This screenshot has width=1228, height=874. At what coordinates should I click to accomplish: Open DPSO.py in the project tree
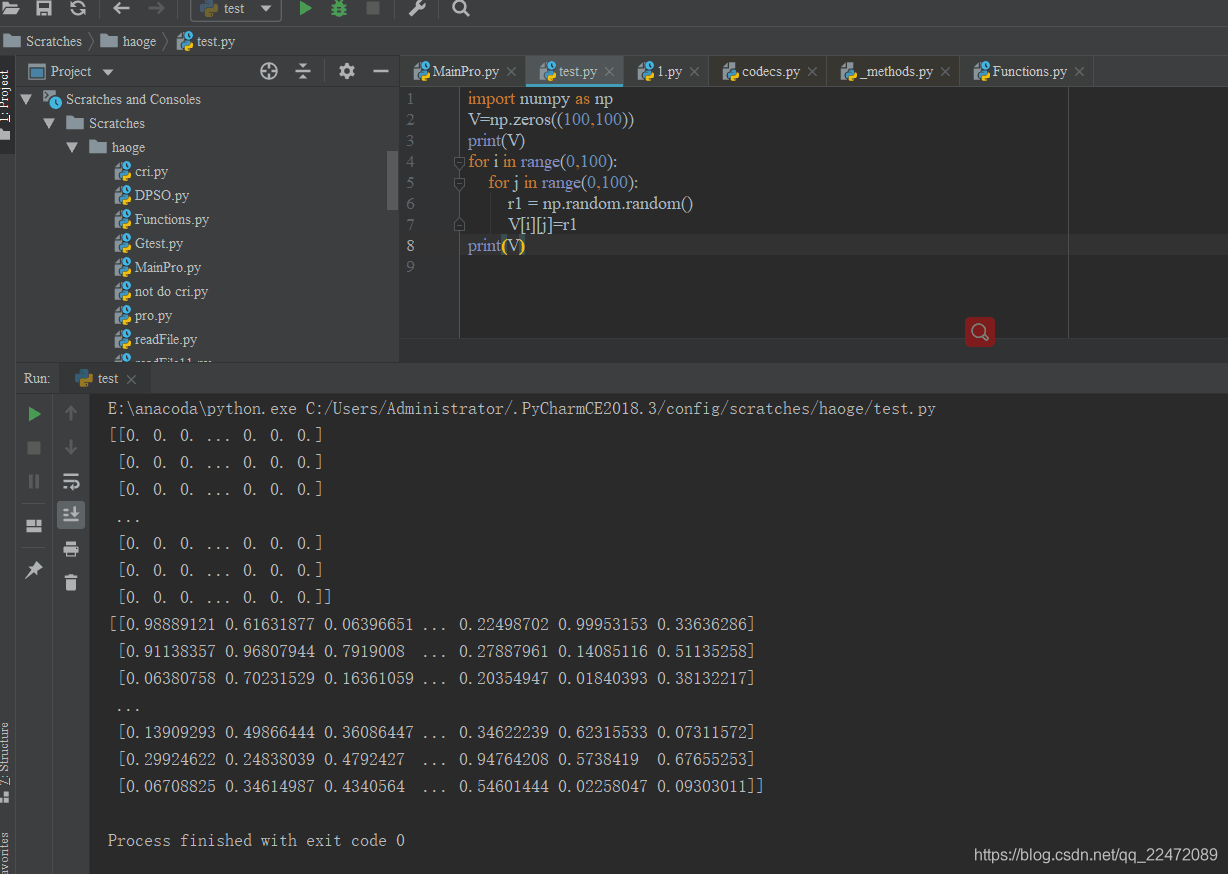[x=162, y=195]
